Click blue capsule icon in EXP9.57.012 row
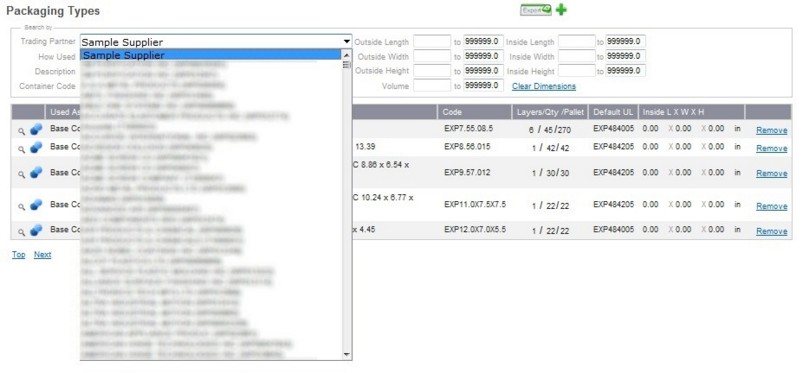Image resolution: width=803 pixels, height=373 pixels. point(36,173)
